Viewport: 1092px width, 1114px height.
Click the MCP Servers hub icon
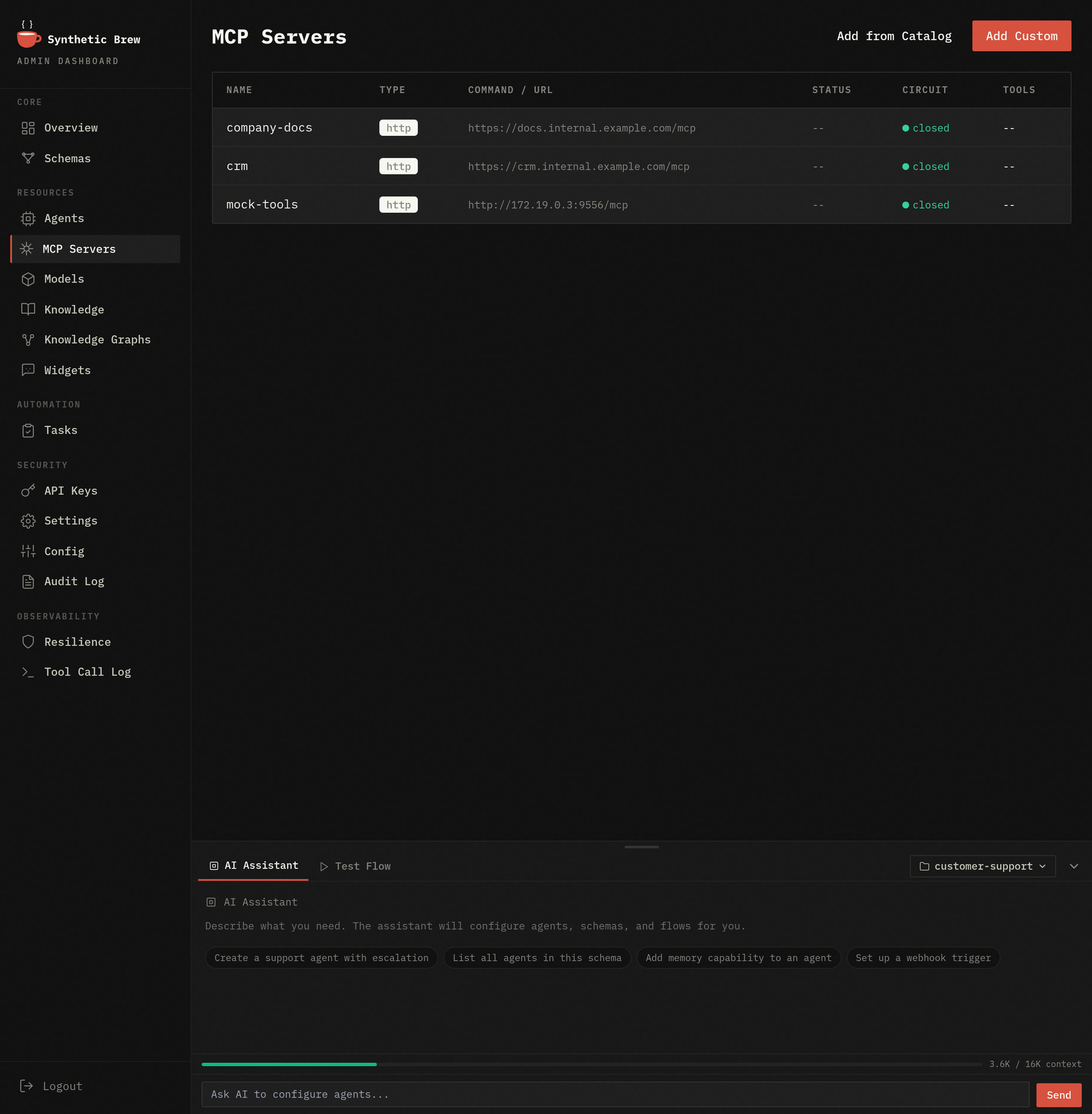point(26,249)
